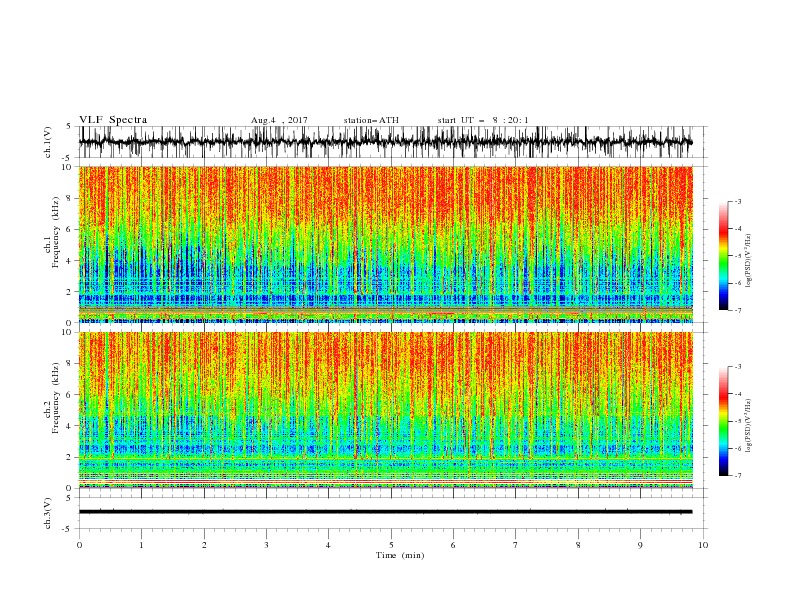This screenshot has height=612, width=792.
Task: Click the time axis tick label "7"
Action: click(x=516, y=545)
